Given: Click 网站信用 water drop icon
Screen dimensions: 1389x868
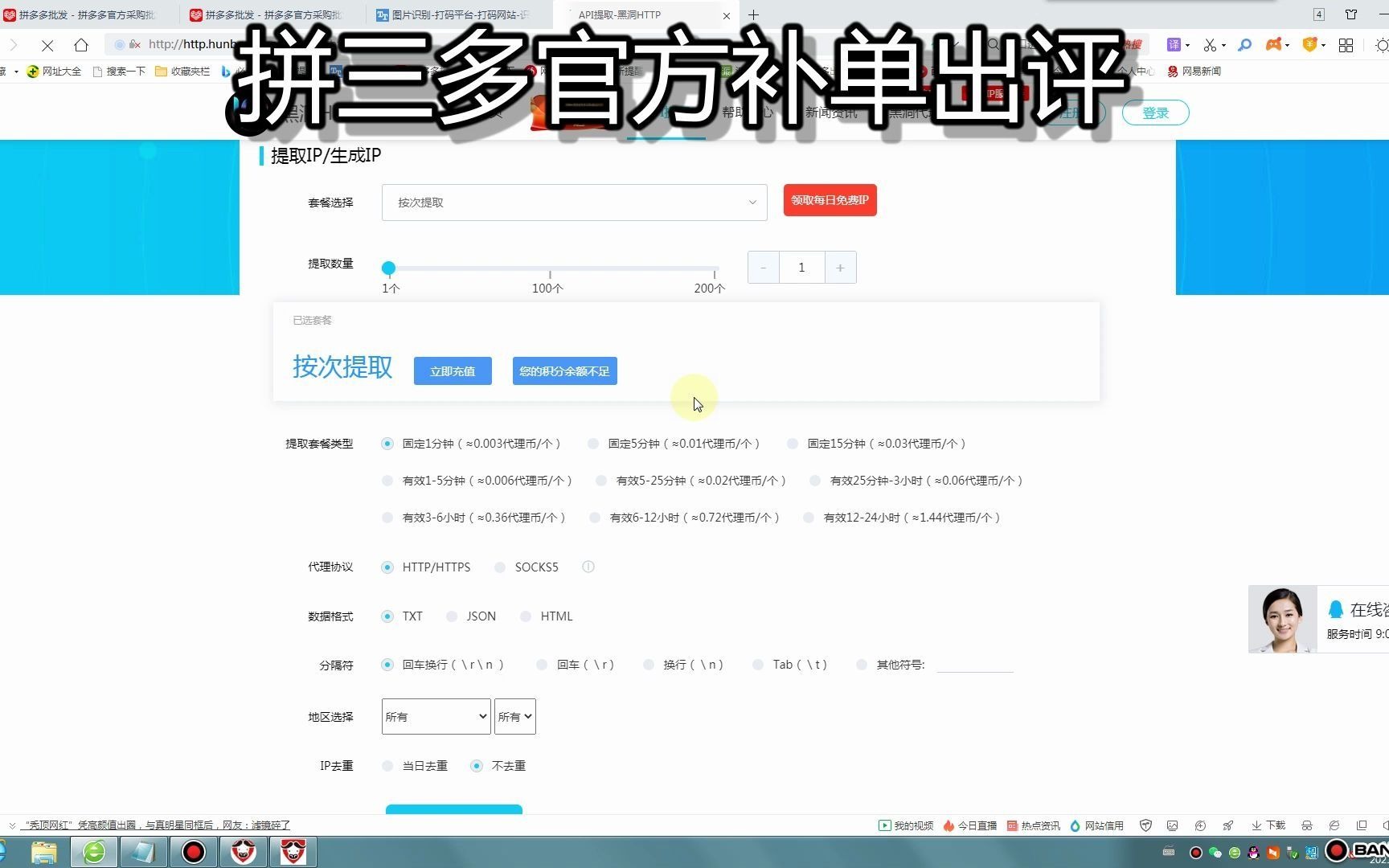Looking at the screenshot, I should [1075, 825].
